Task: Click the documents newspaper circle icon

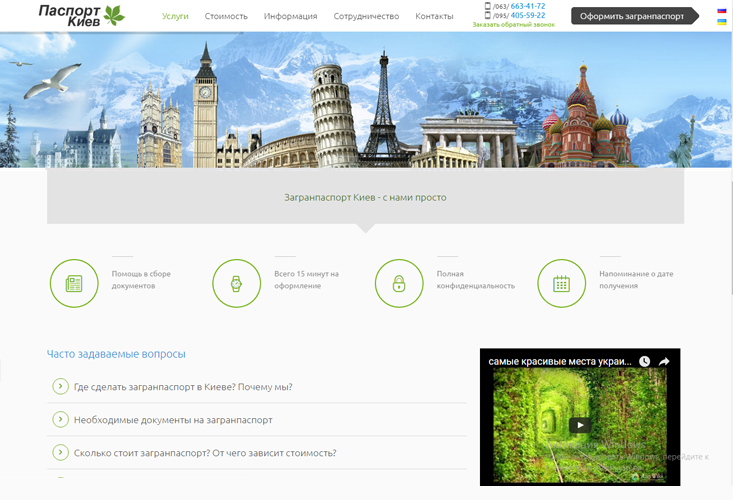Action: coord(74,283)
